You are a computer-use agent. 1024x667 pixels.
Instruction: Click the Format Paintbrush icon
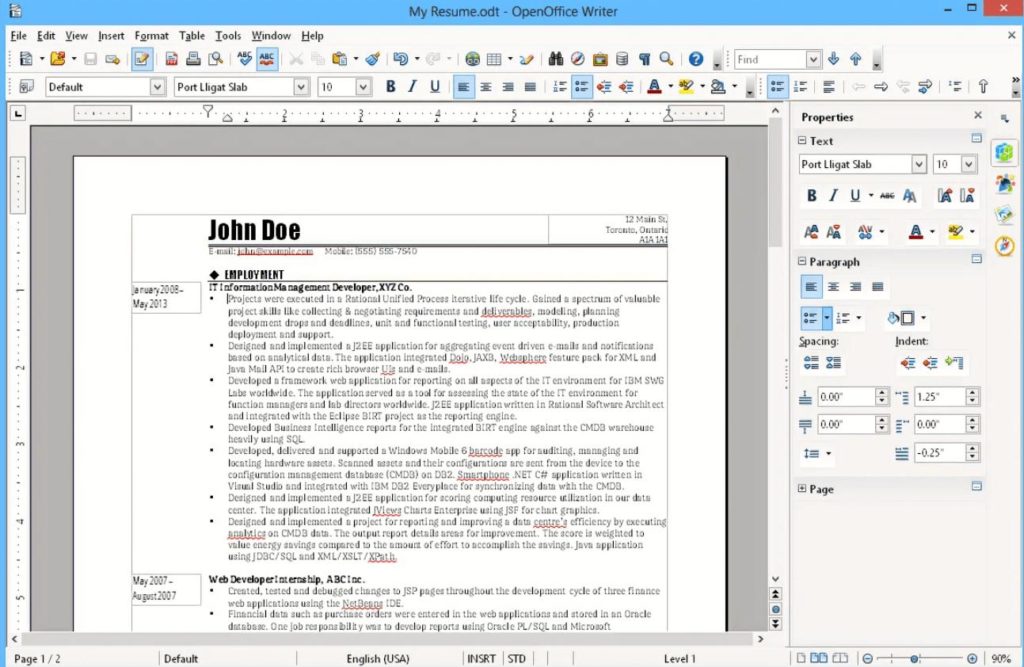pos(373,59)
